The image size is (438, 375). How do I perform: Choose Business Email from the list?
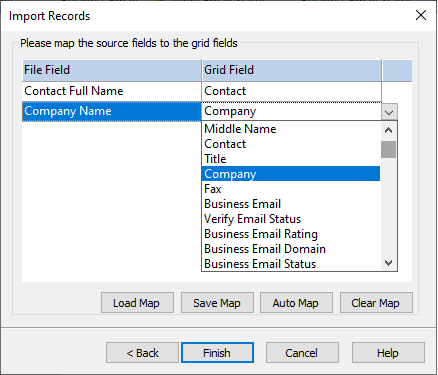[291, 204]
